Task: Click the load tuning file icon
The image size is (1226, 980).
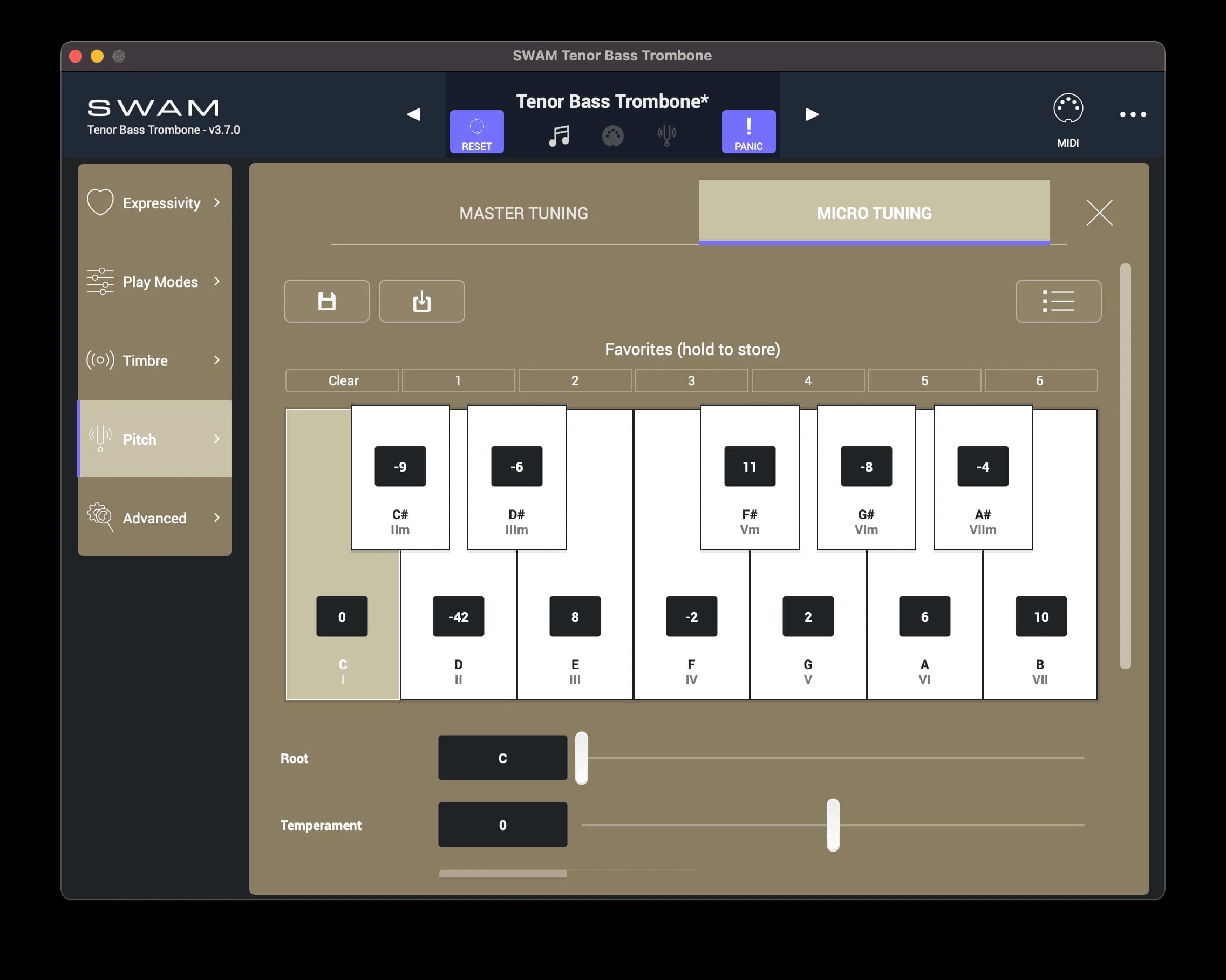Action: (421, 301)
